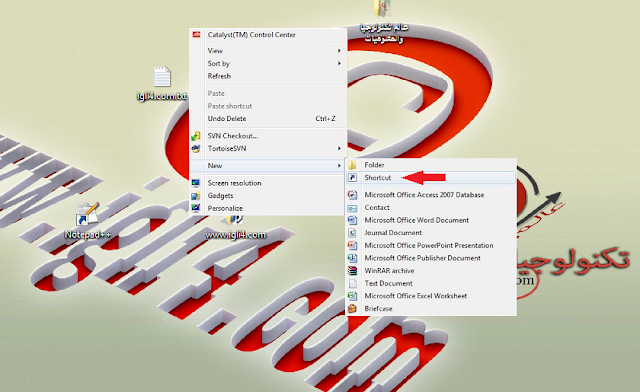
Task: Click the TortoiseSVN turtle icon
Action: pos(196,149)
